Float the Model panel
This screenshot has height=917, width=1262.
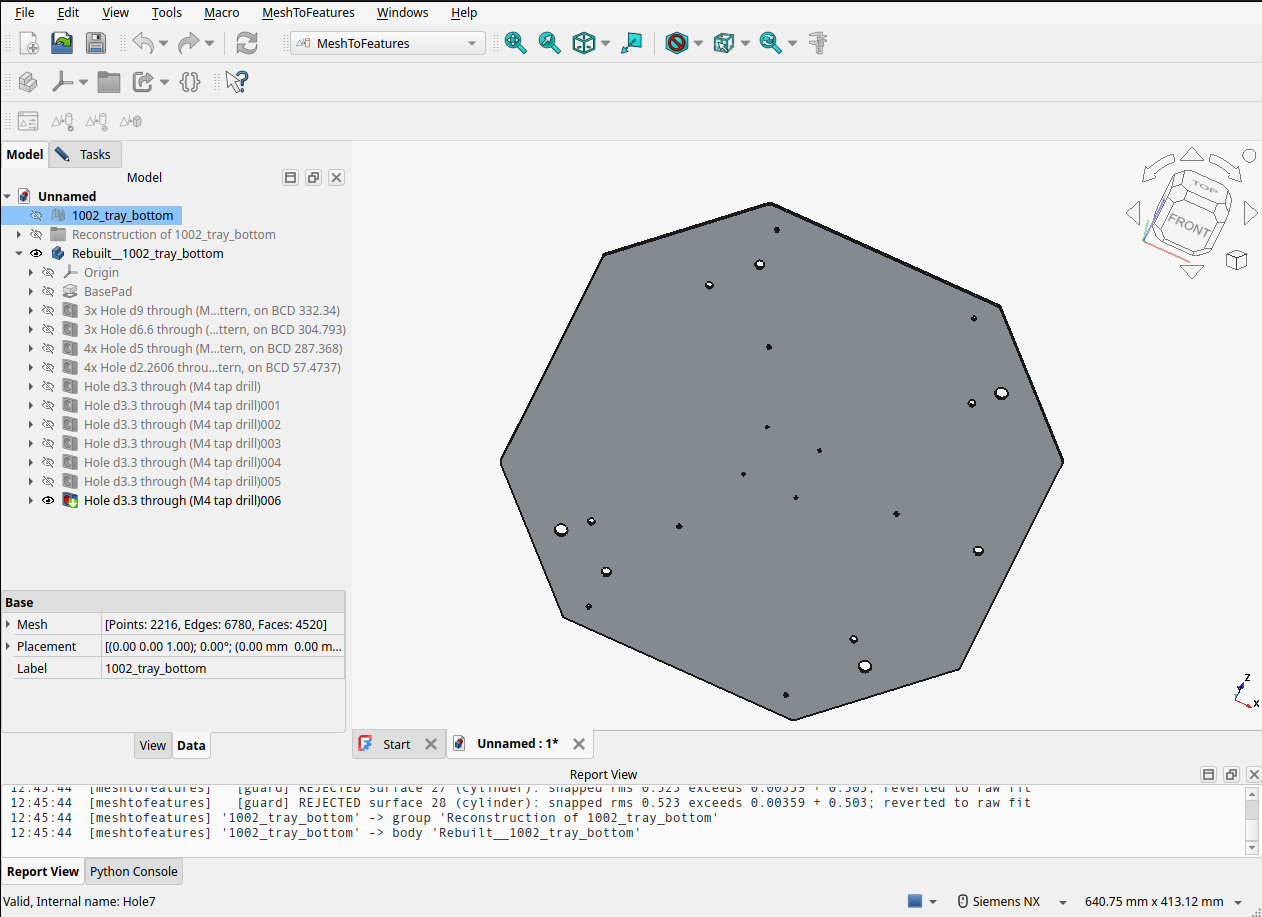pyautogui.click(x=313, y=177)
